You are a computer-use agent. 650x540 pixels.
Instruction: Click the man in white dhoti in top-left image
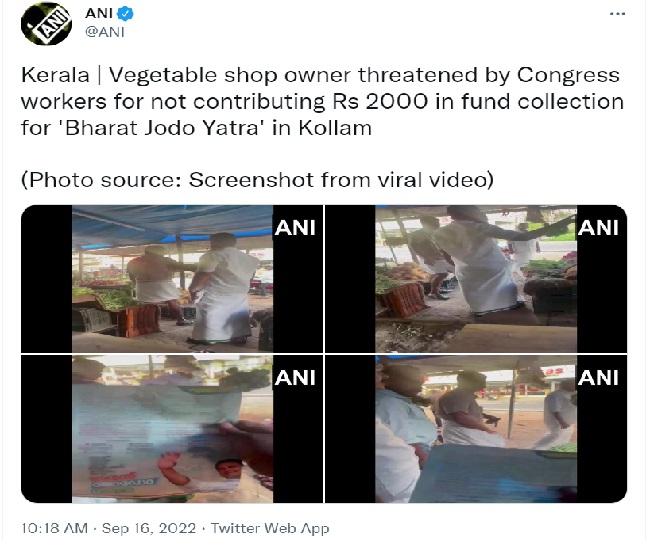pos(224,288)
